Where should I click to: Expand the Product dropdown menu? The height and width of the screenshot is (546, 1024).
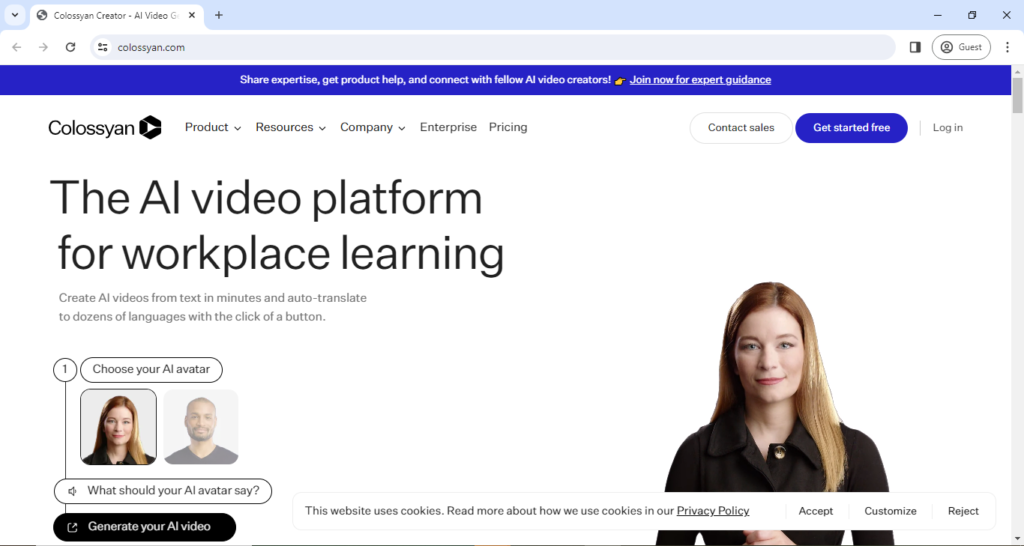click(213, 127)
